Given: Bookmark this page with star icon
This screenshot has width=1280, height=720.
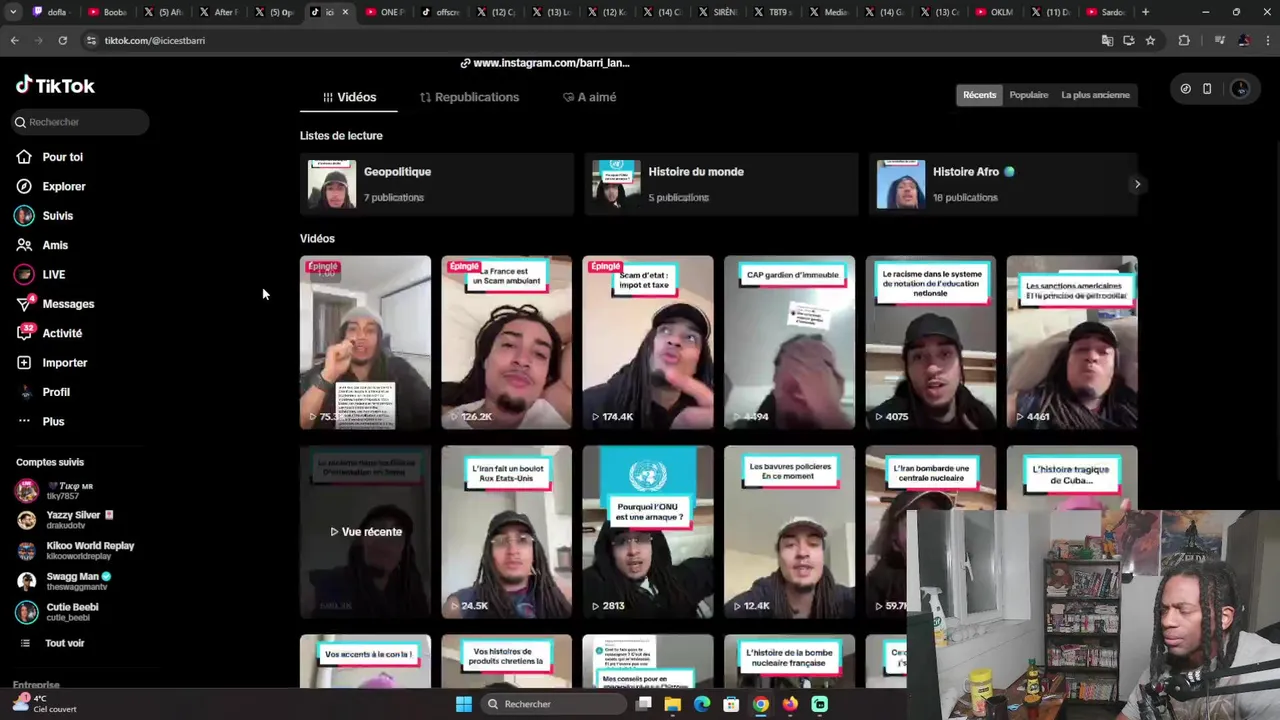Looking at the screenshot, I should tap(1151, 40).
